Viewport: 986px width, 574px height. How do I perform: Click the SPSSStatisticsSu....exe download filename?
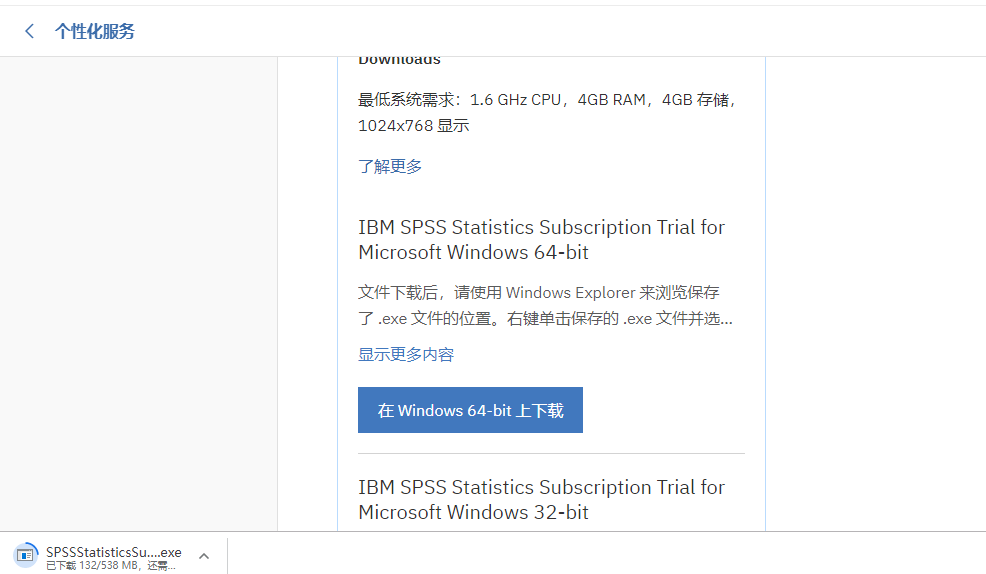click(114, 551)
